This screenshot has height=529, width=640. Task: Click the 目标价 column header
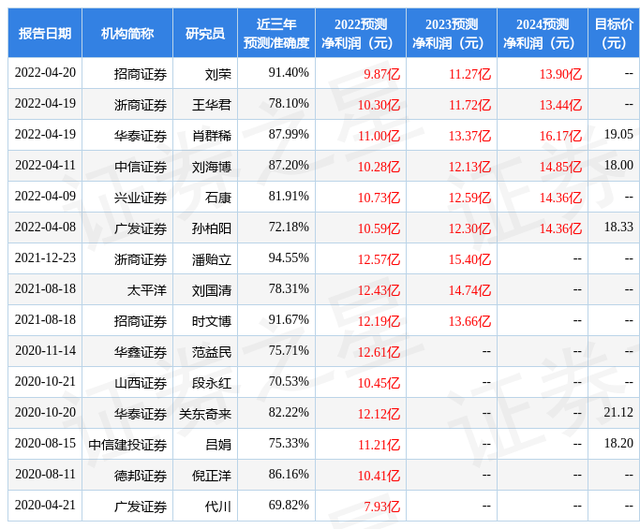point(614,33)
